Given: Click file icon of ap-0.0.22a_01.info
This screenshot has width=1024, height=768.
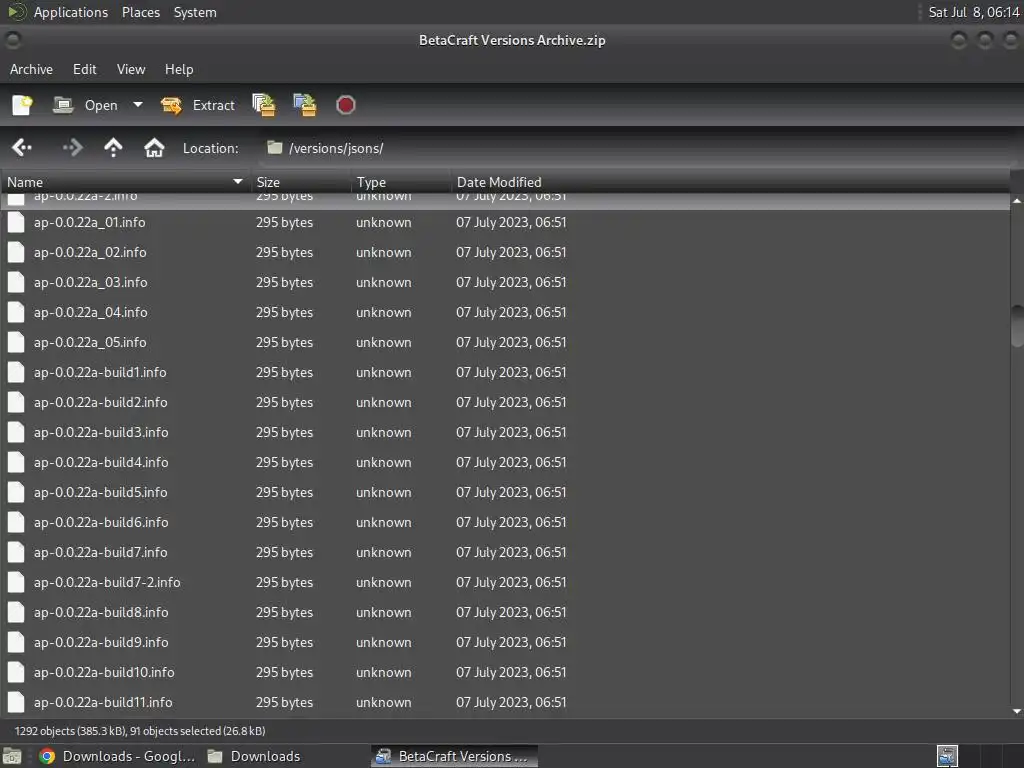Looking at the screenshot, I should click(x=16, y=223).
